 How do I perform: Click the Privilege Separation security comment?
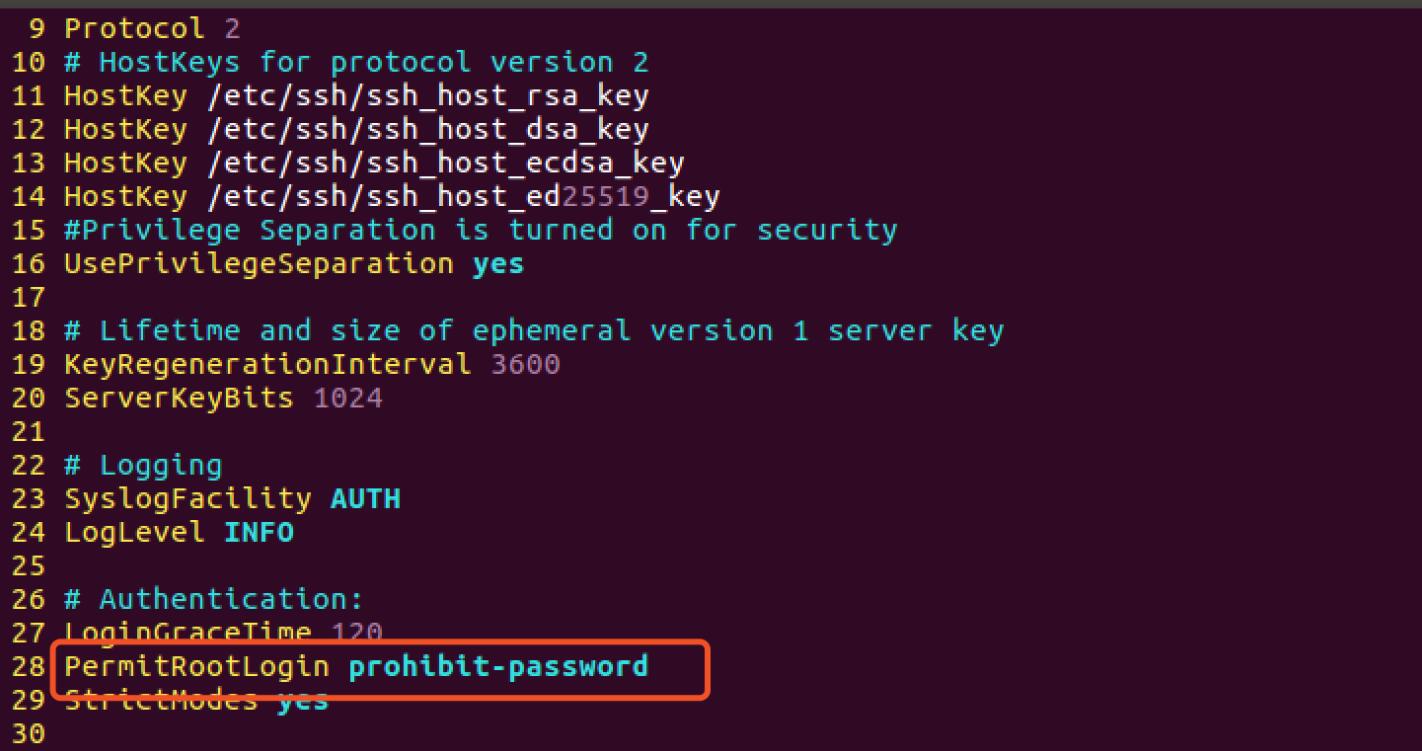[480, 230]
